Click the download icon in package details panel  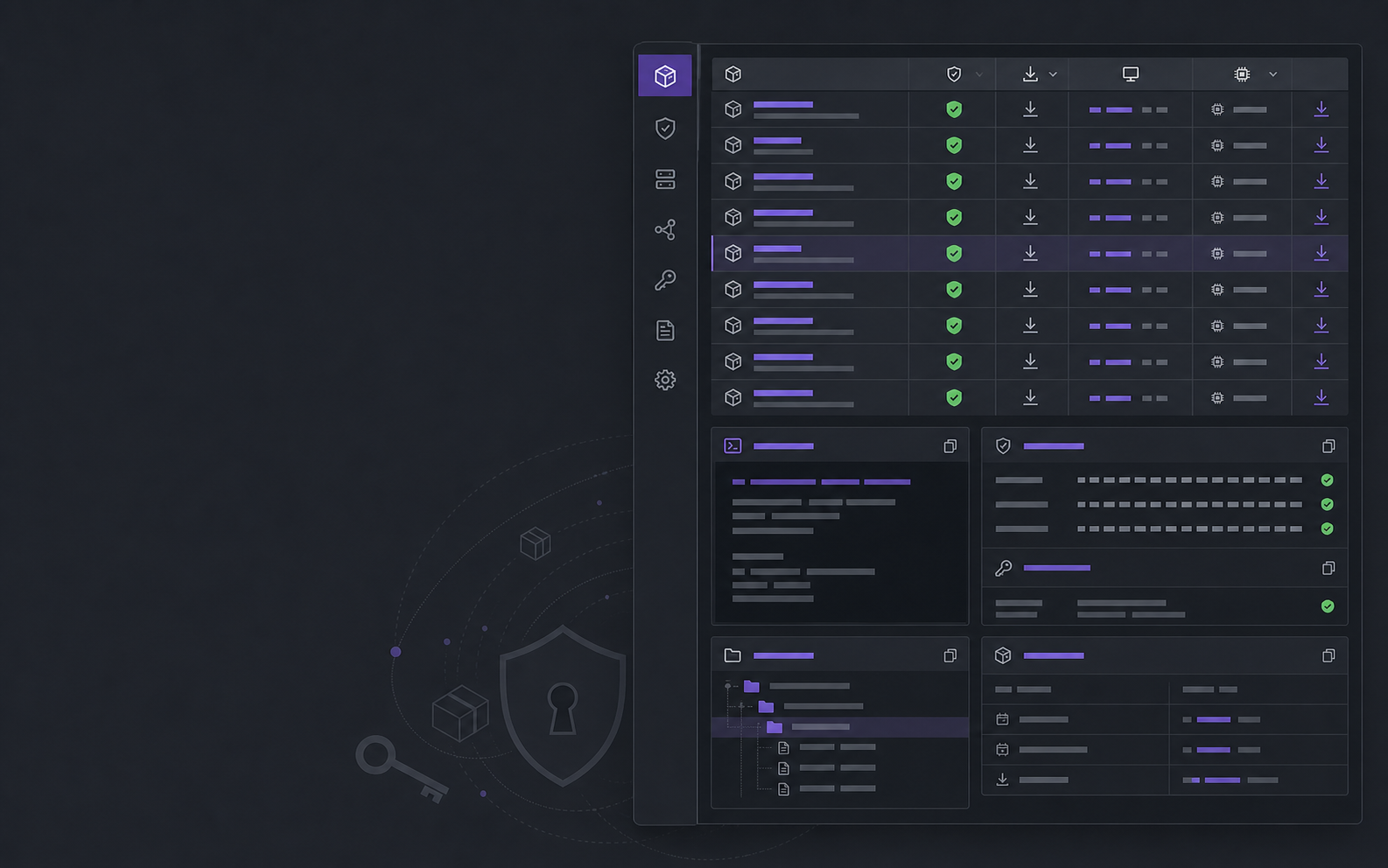pos(1003,780)
